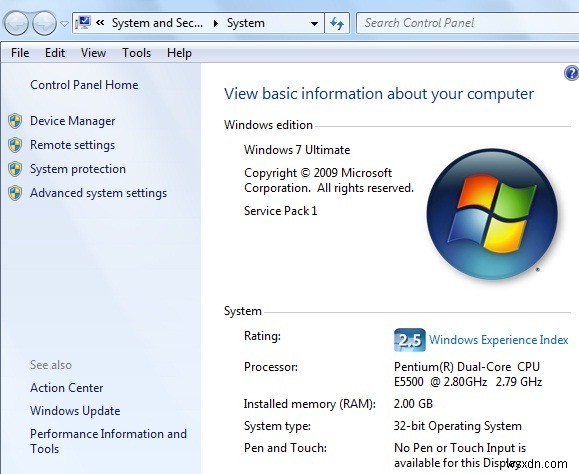Expand the double-chevron breadcrumb overflow
This screenshot has height=474, width=579.
click(100, 23)
